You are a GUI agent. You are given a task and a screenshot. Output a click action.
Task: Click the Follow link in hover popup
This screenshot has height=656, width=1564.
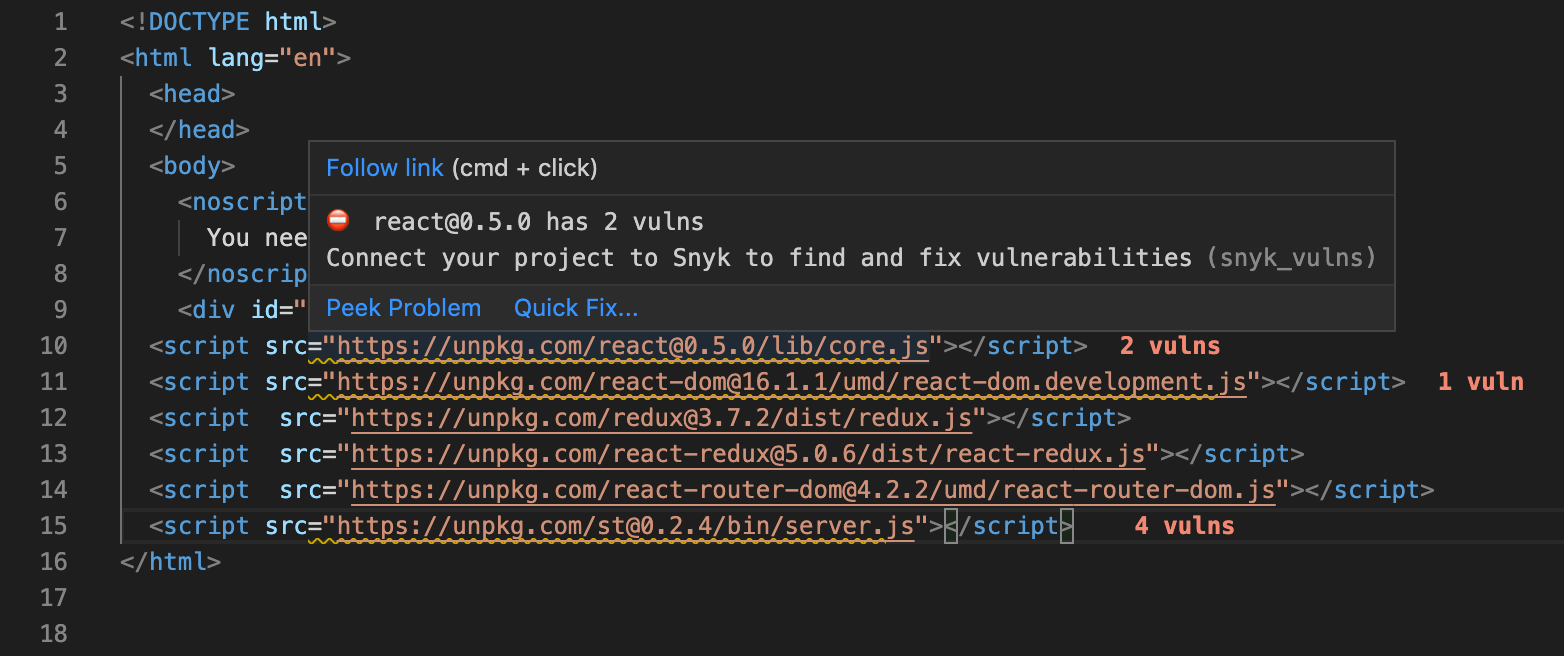[x=384, y=168]
